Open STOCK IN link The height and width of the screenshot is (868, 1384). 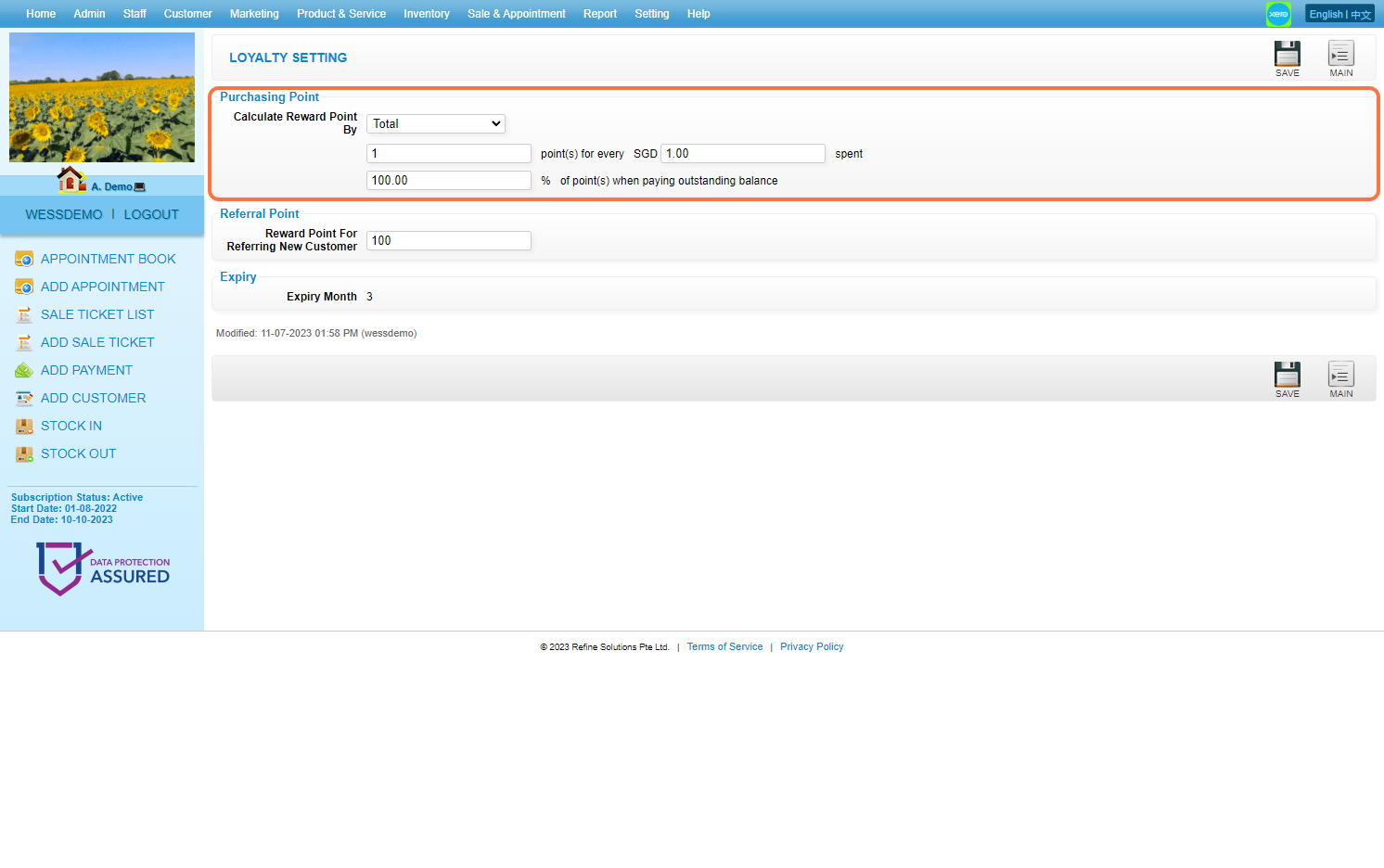pos(71,426)
